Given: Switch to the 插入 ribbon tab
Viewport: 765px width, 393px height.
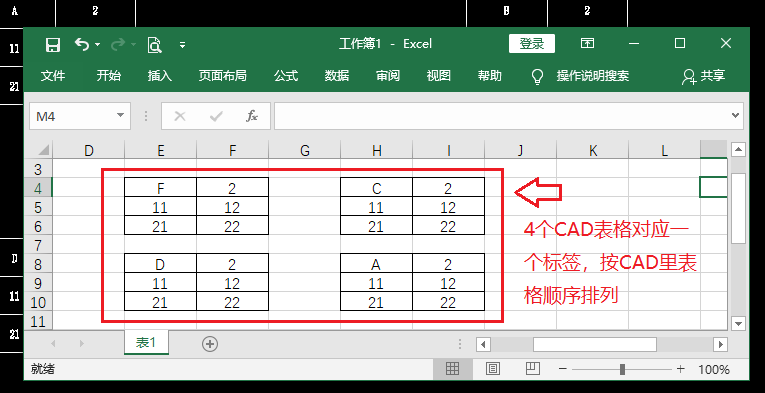Looking at the screenshot, I should [x=160, y=76].
